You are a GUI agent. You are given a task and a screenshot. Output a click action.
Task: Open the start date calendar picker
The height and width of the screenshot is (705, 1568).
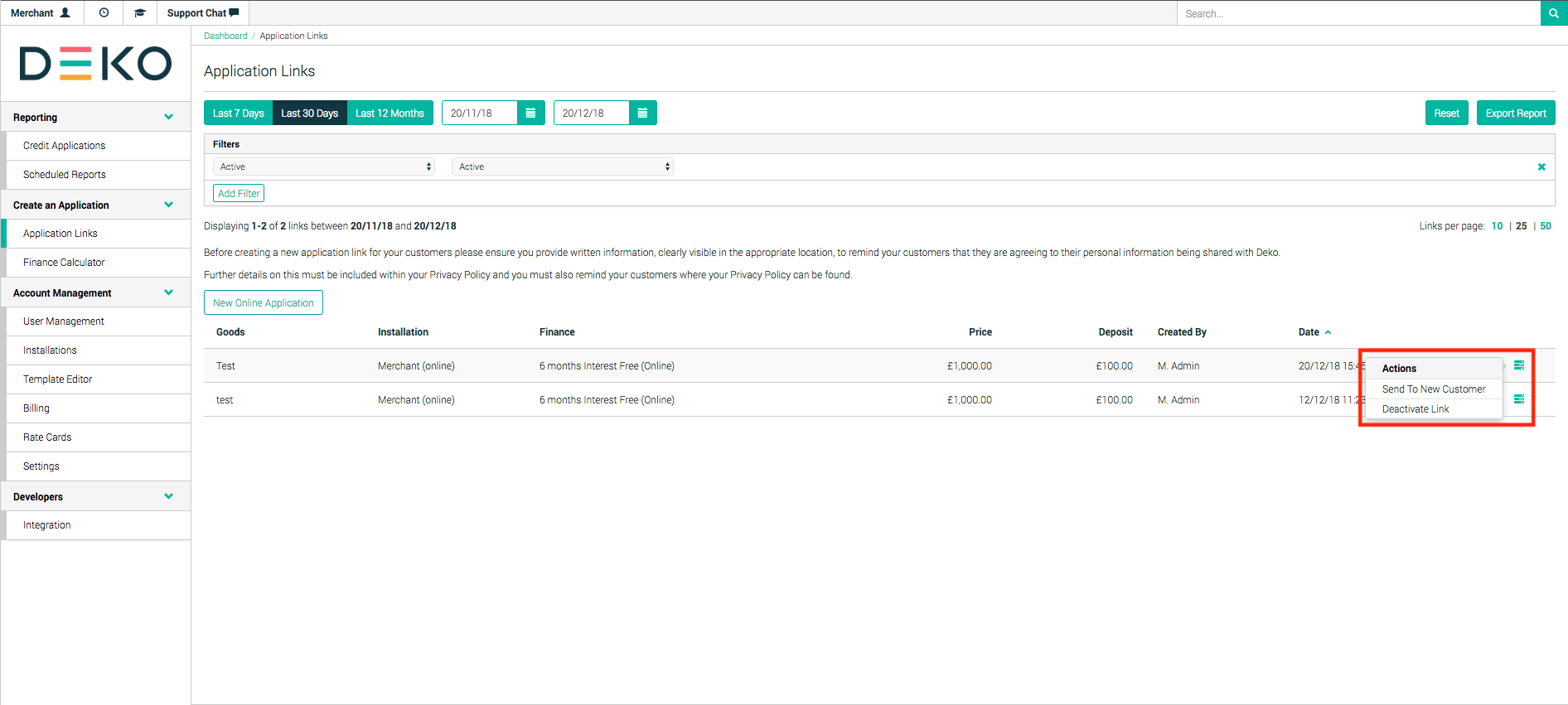coord(530,113)
